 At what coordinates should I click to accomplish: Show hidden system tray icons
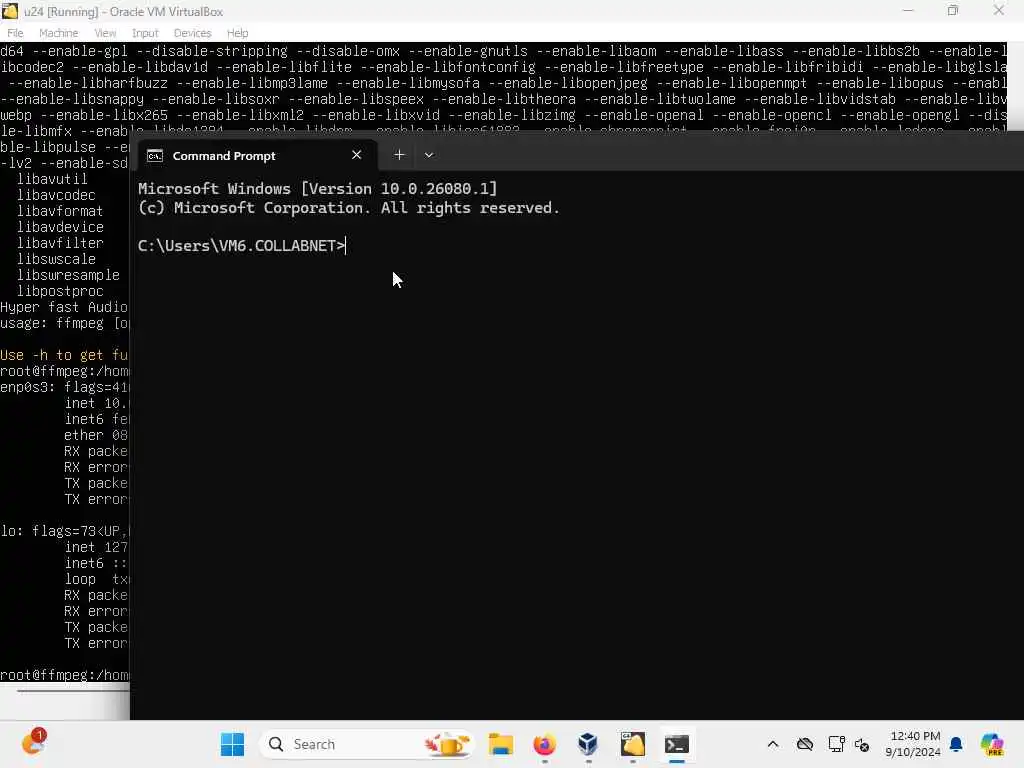[773, 744]
